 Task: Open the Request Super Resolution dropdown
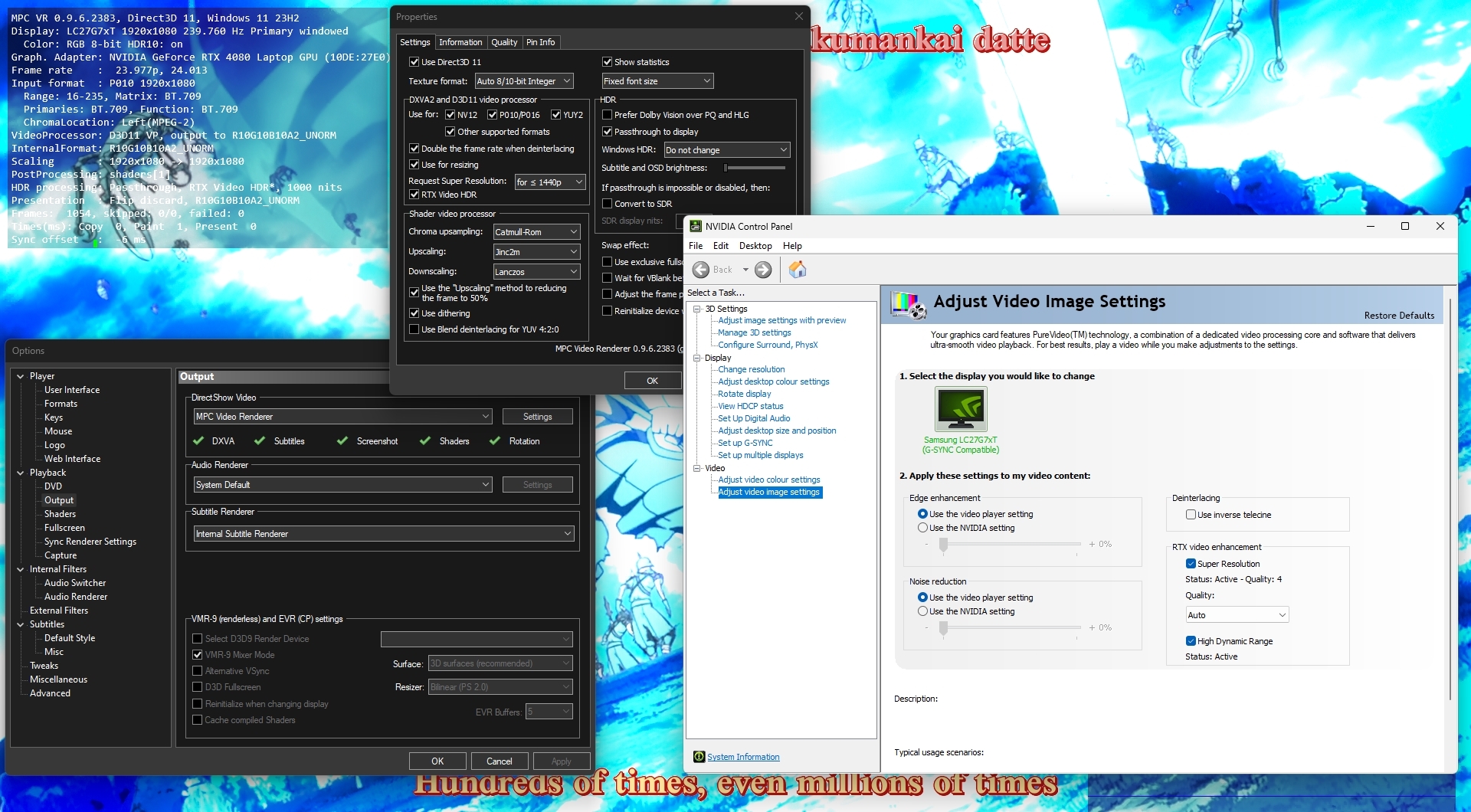550,182
